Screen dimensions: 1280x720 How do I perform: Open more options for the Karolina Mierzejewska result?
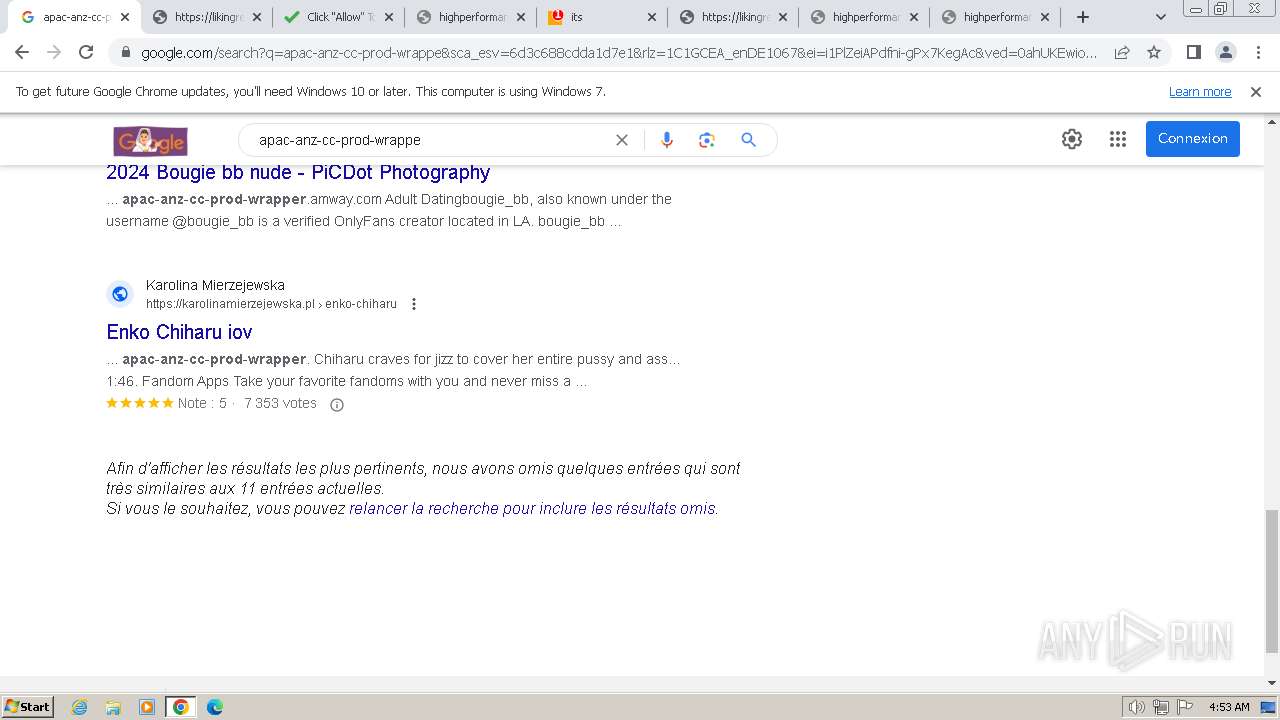tap(414, 304)
